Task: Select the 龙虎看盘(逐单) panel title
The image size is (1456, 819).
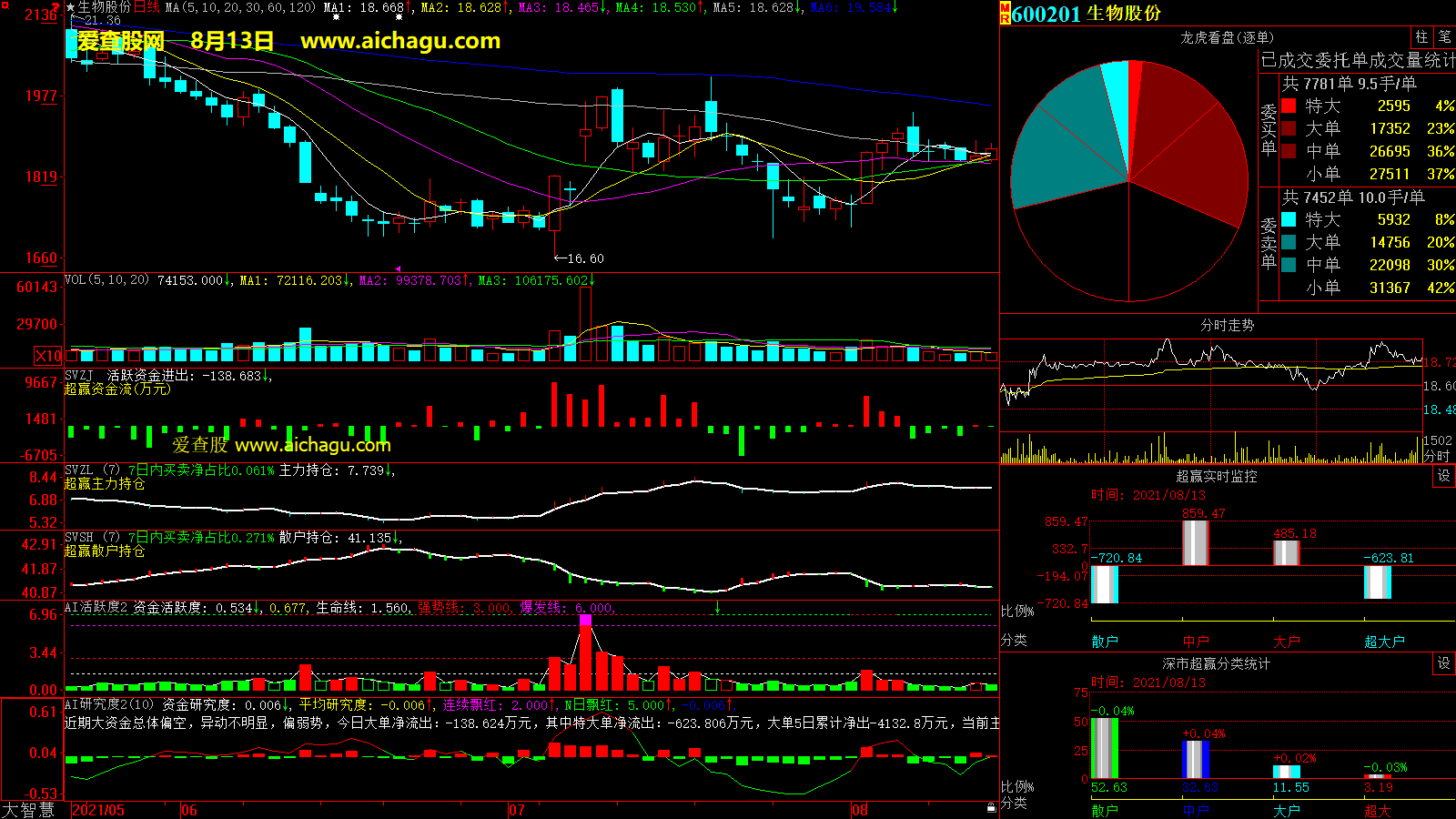Action: 1227,37
